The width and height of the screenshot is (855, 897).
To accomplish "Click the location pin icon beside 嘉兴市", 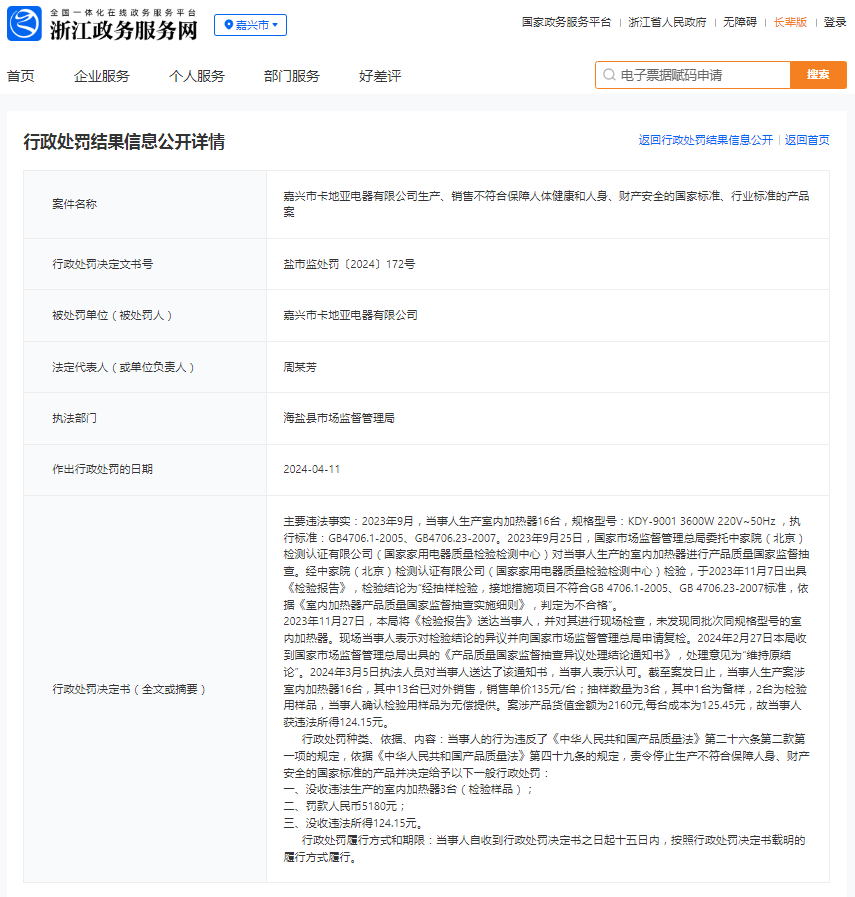I will click(x=229, y=25).
